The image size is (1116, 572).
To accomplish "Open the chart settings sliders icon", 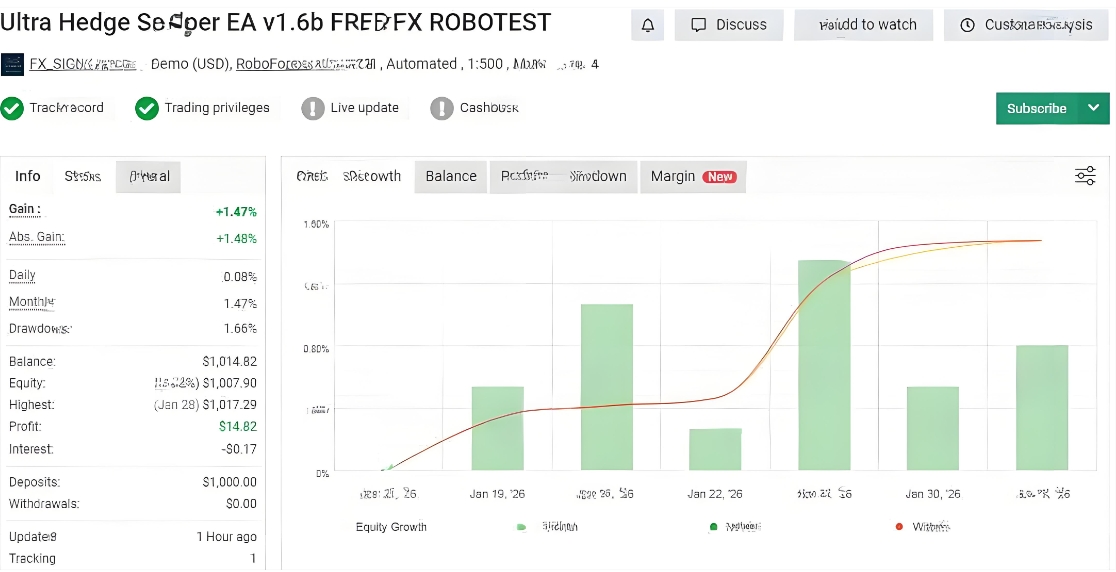I will click(x=1085, y=176).
